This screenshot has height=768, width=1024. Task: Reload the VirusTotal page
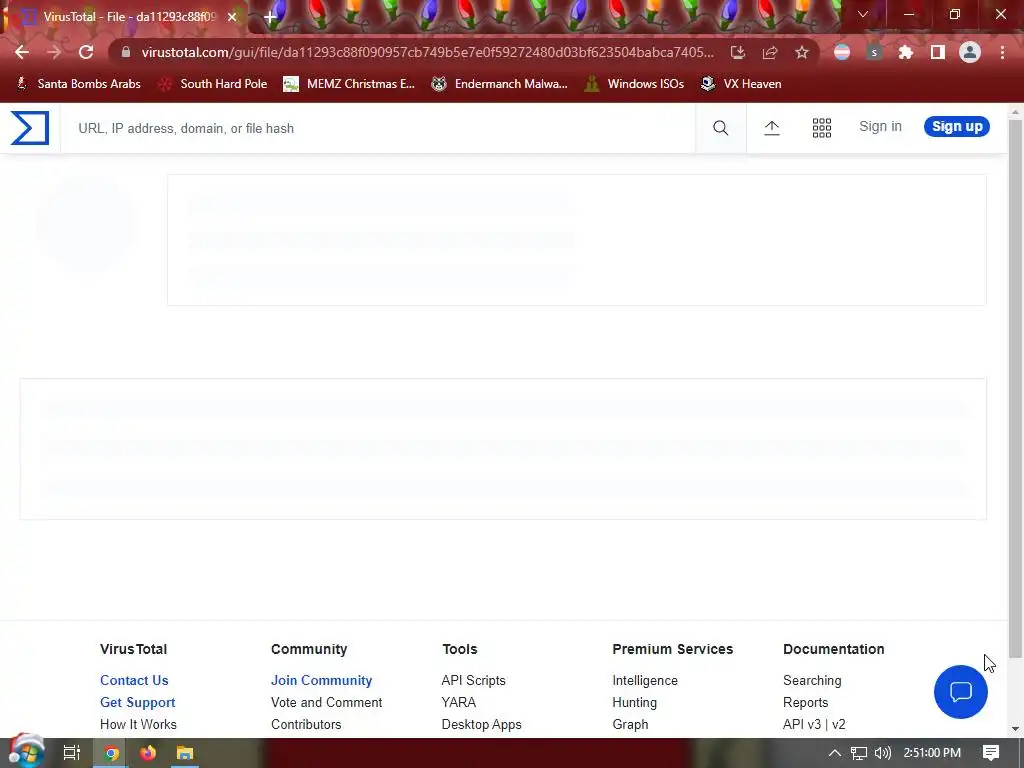click(86, 52)
